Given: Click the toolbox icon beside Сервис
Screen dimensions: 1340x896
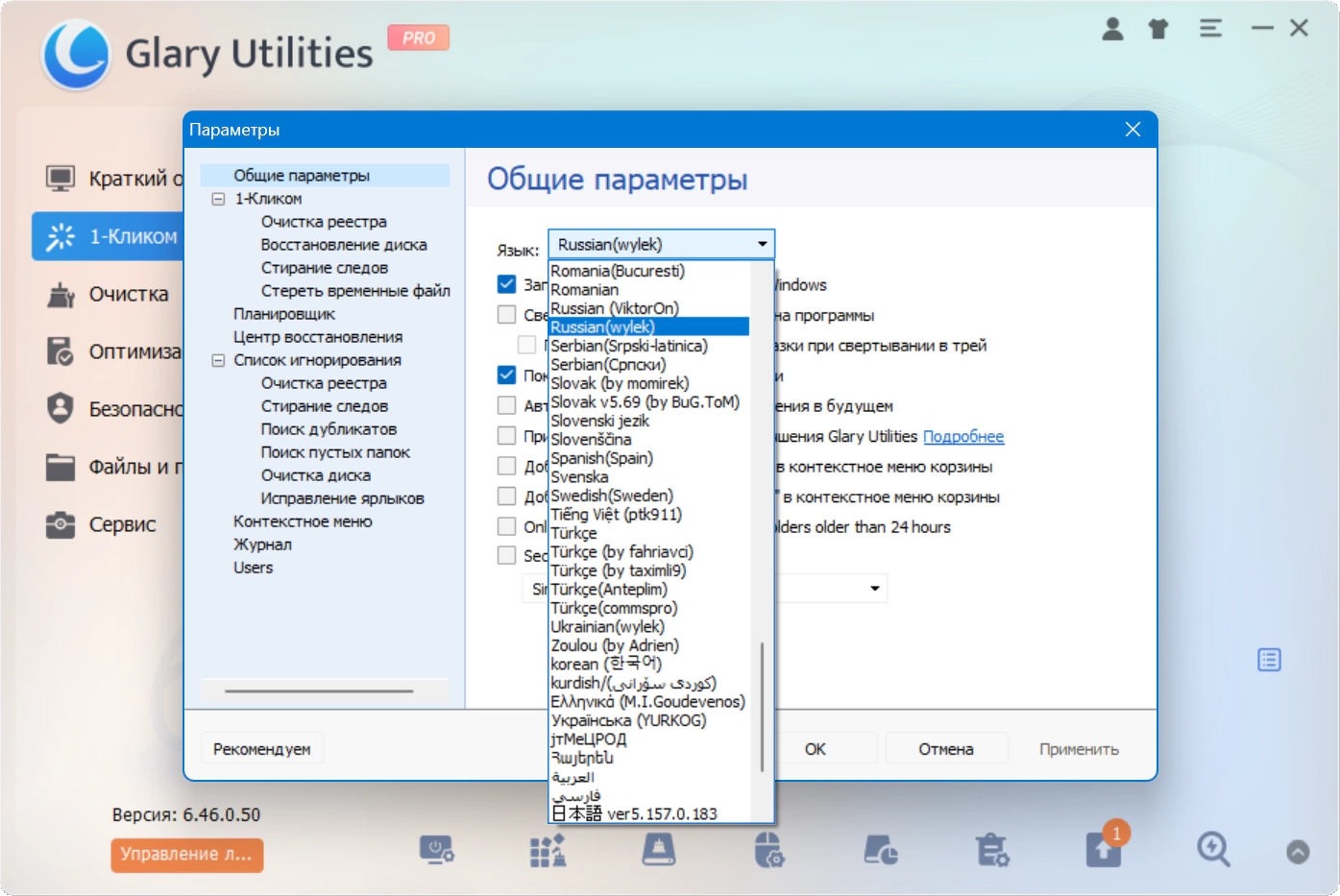Looking at the screenshot, I should [61, 524].
